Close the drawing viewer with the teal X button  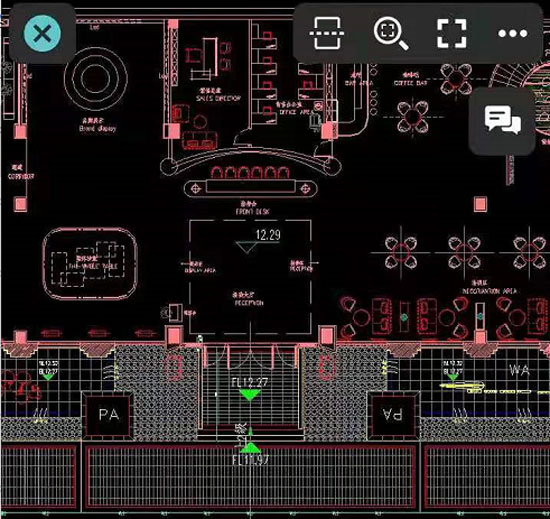coord(42,33)
